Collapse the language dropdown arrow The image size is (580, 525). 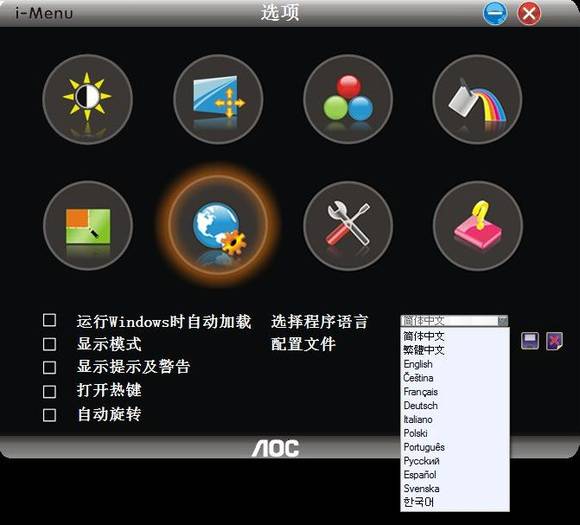(503, 321)
